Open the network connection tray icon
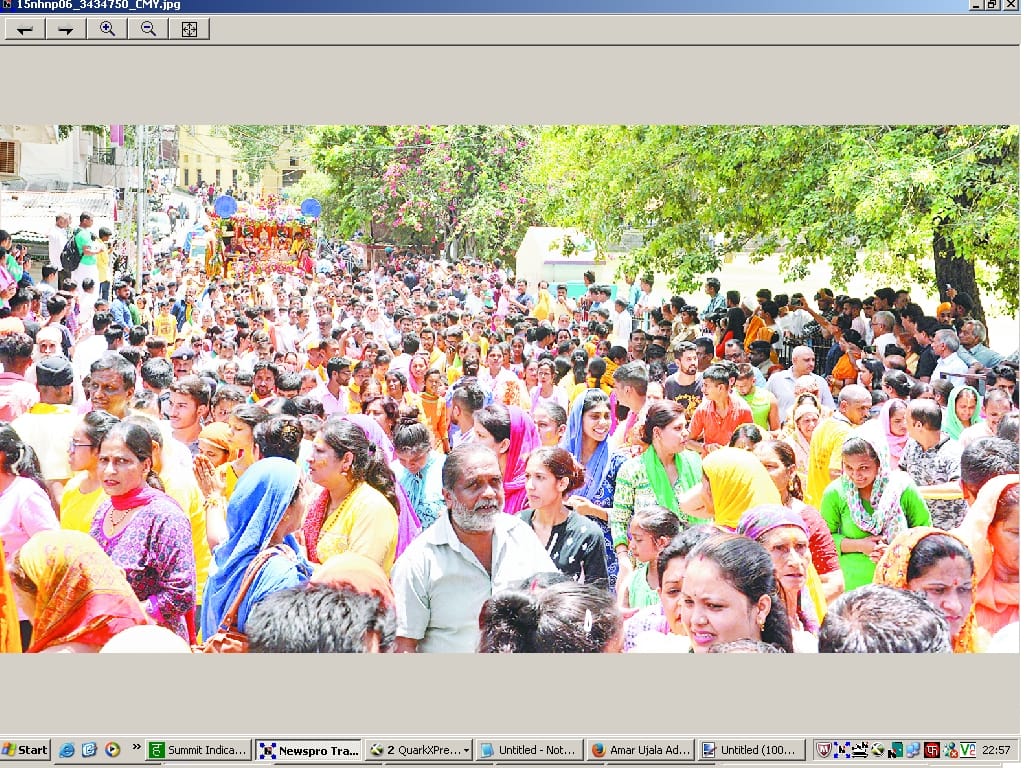Viewport: 1024px width, 768px height. tap(912, 750)
